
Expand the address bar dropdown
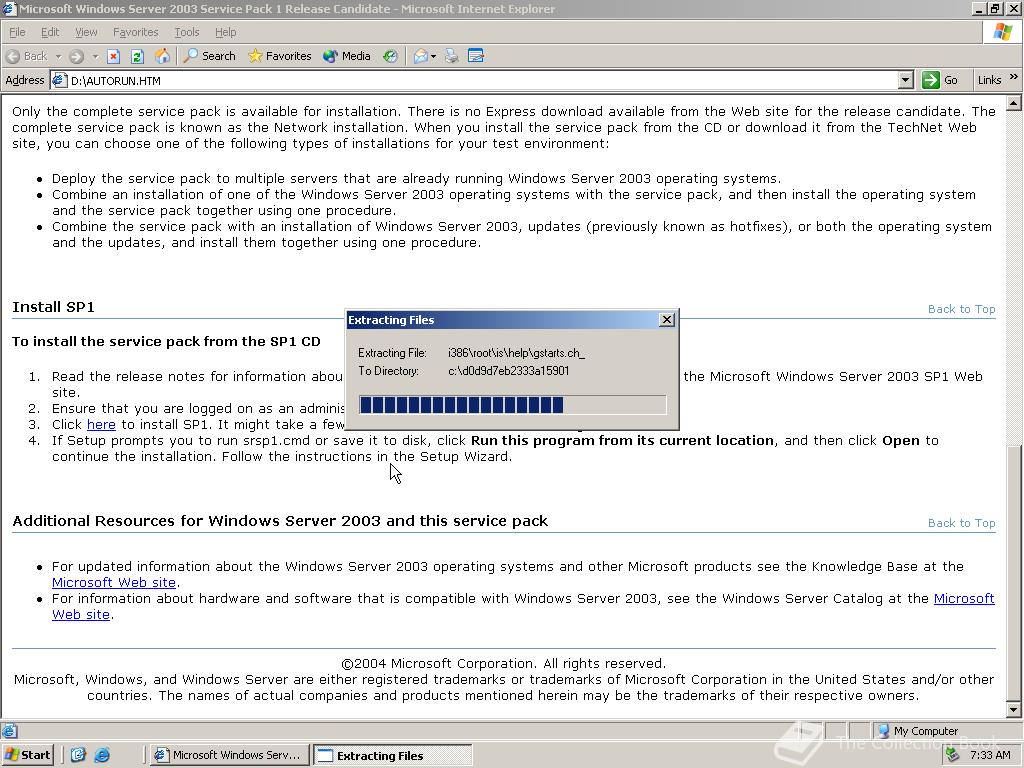pos(905,80)
